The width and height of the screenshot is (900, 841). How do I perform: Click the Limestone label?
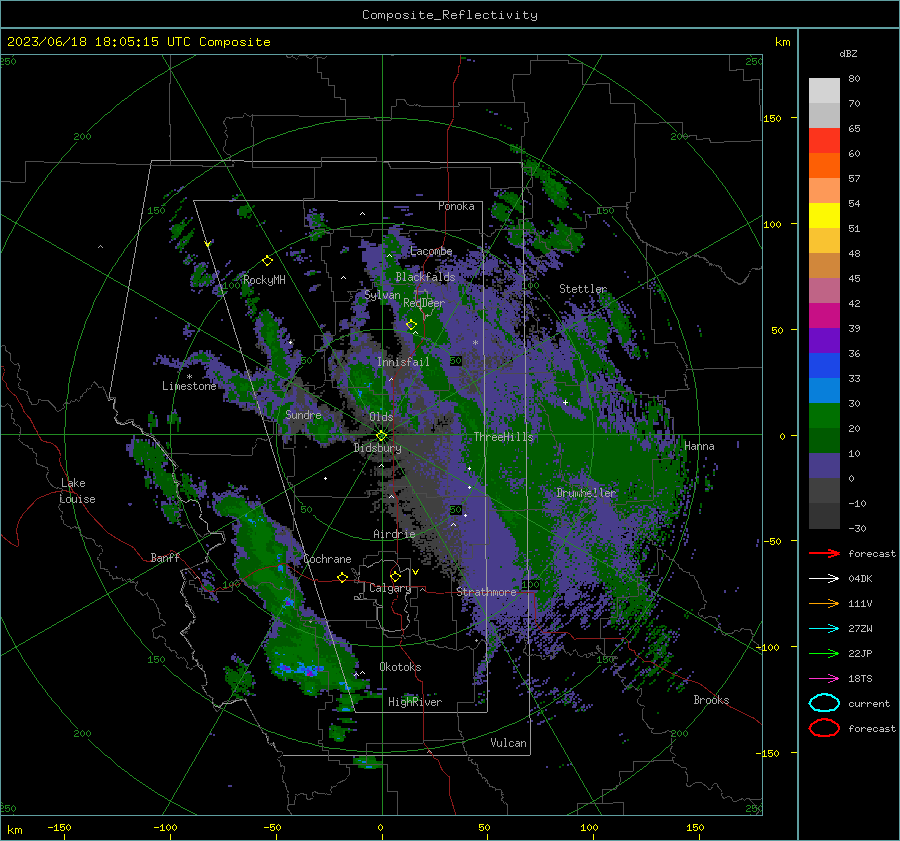click(x=189, y=386)
